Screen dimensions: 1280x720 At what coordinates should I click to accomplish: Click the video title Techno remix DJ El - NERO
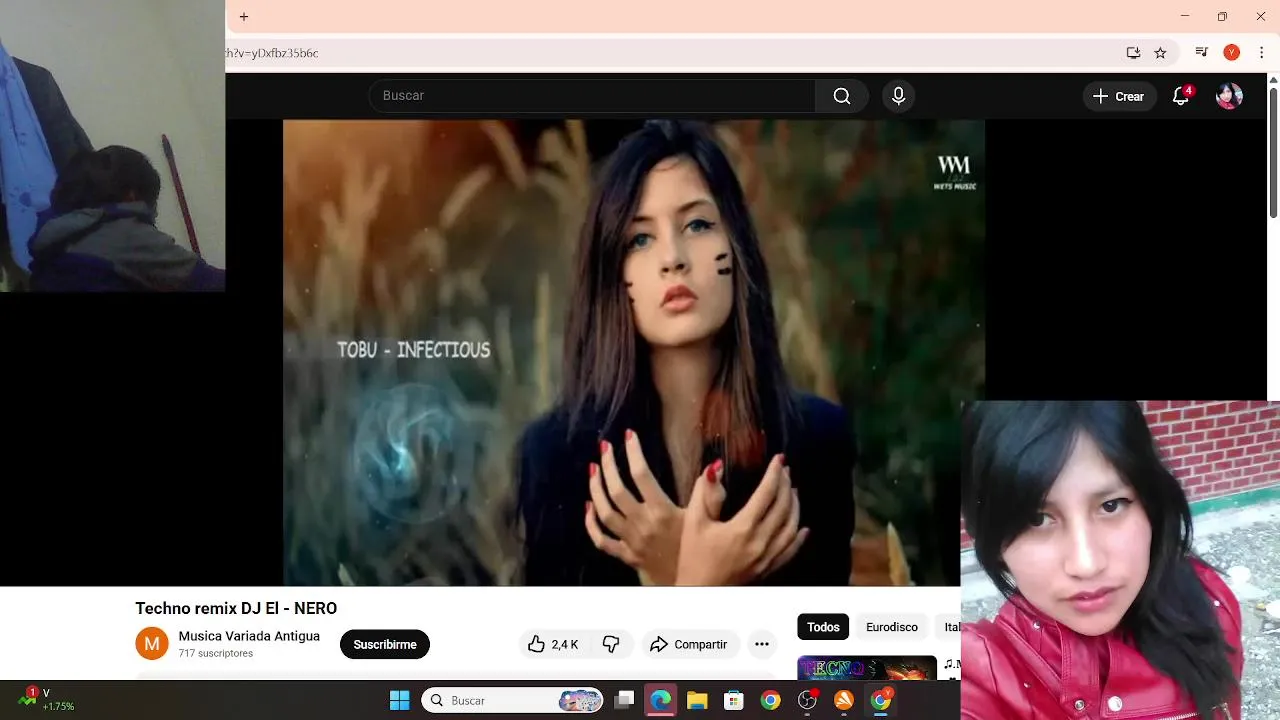pos(236,608)
